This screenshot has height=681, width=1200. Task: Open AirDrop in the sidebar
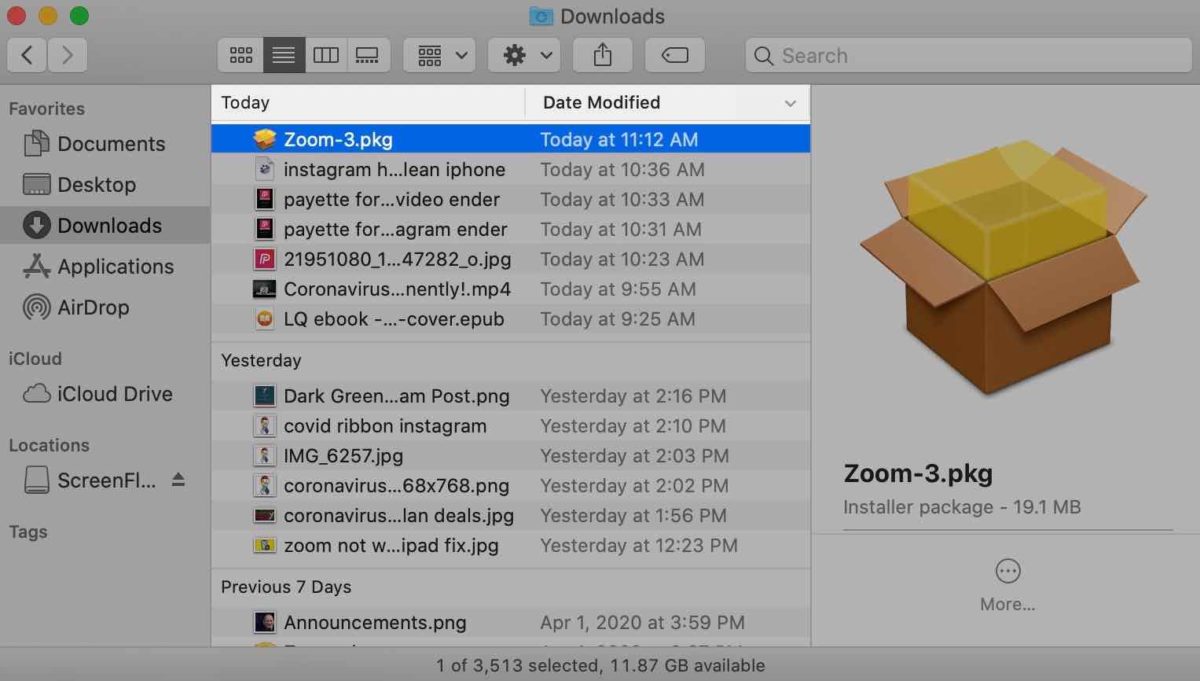pyautogui.click(x=105, y=308)
